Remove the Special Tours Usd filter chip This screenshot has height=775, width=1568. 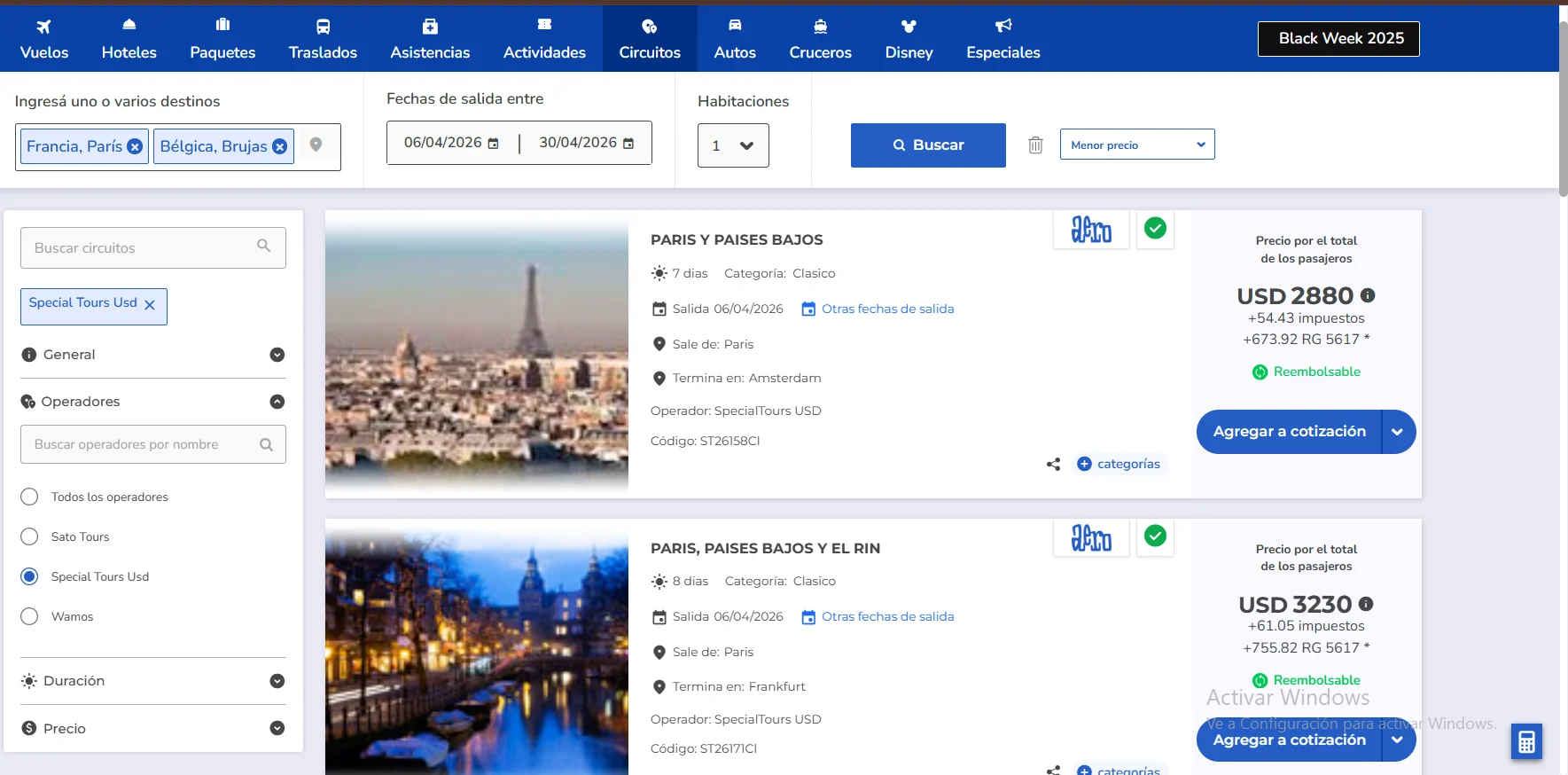pos(150,305)
